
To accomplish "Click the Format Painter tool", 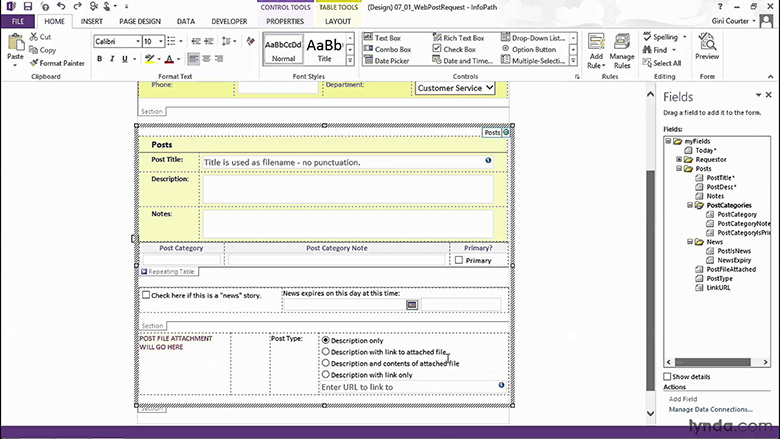I will (x=60, y=63).
